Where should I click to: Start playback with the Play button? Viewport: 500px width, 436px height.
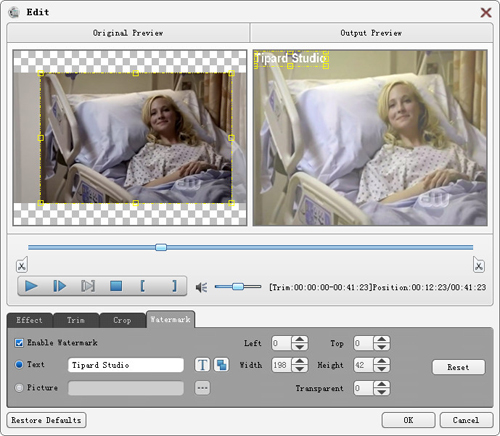tap(31, 286)
